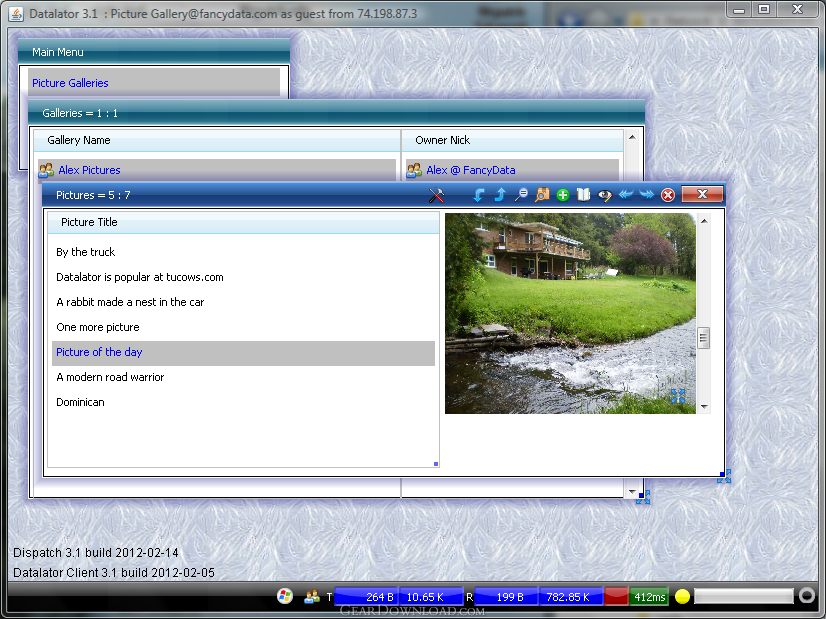Select the 'One more picture' row
The width and height of the screenshot is (826, 619).
[243, 327]
